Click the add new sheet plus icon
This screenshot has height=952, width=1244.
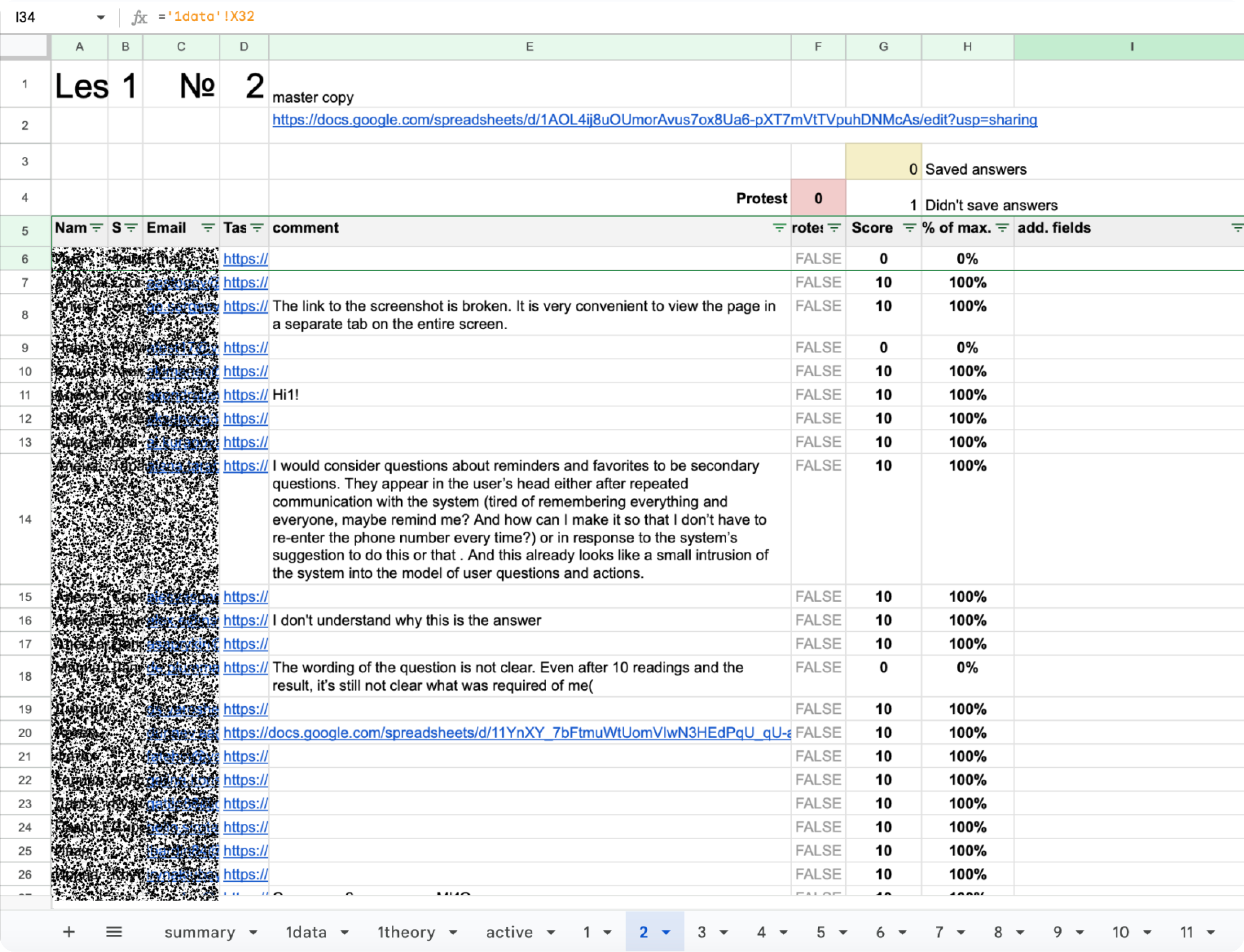(68, 932)
